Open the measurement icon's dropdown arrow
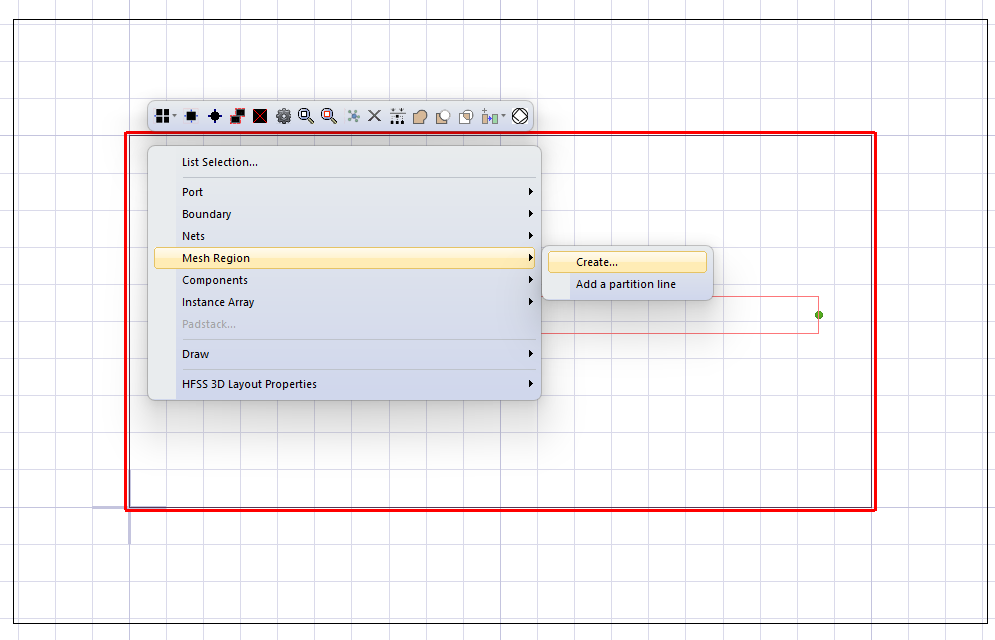The height and width of the screenshot is (640, 995). [503, 115]
